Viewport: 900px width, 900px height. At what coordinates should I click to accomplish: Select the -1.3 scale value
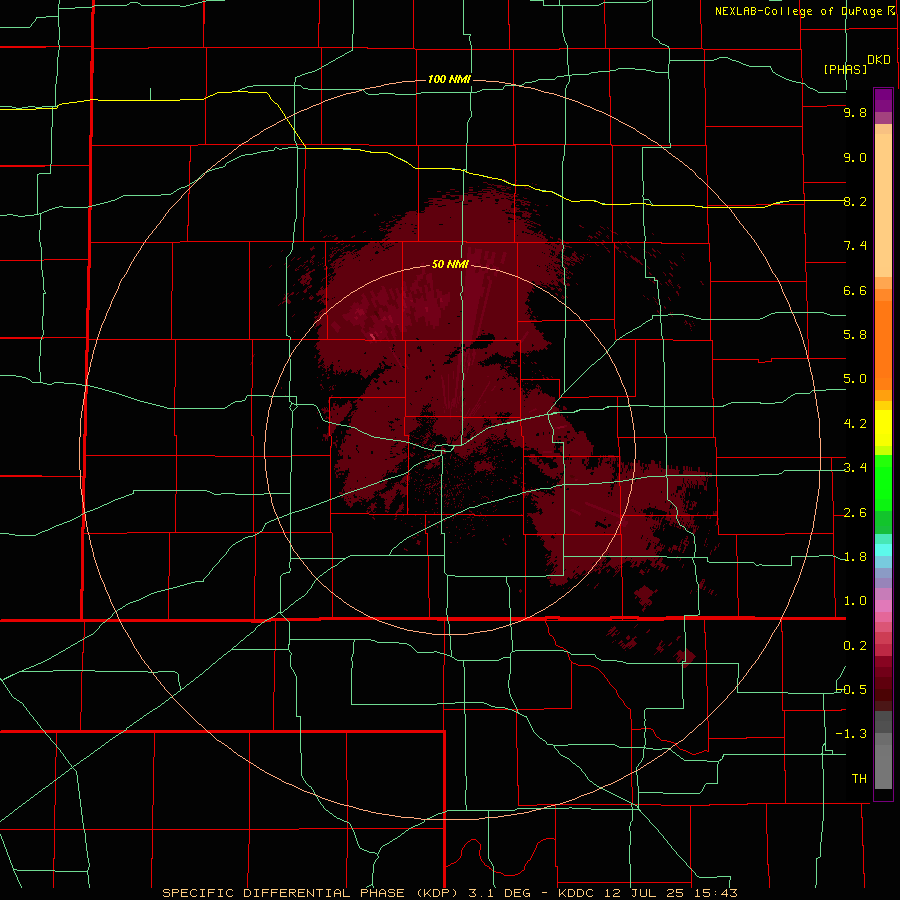pos(852,734)
